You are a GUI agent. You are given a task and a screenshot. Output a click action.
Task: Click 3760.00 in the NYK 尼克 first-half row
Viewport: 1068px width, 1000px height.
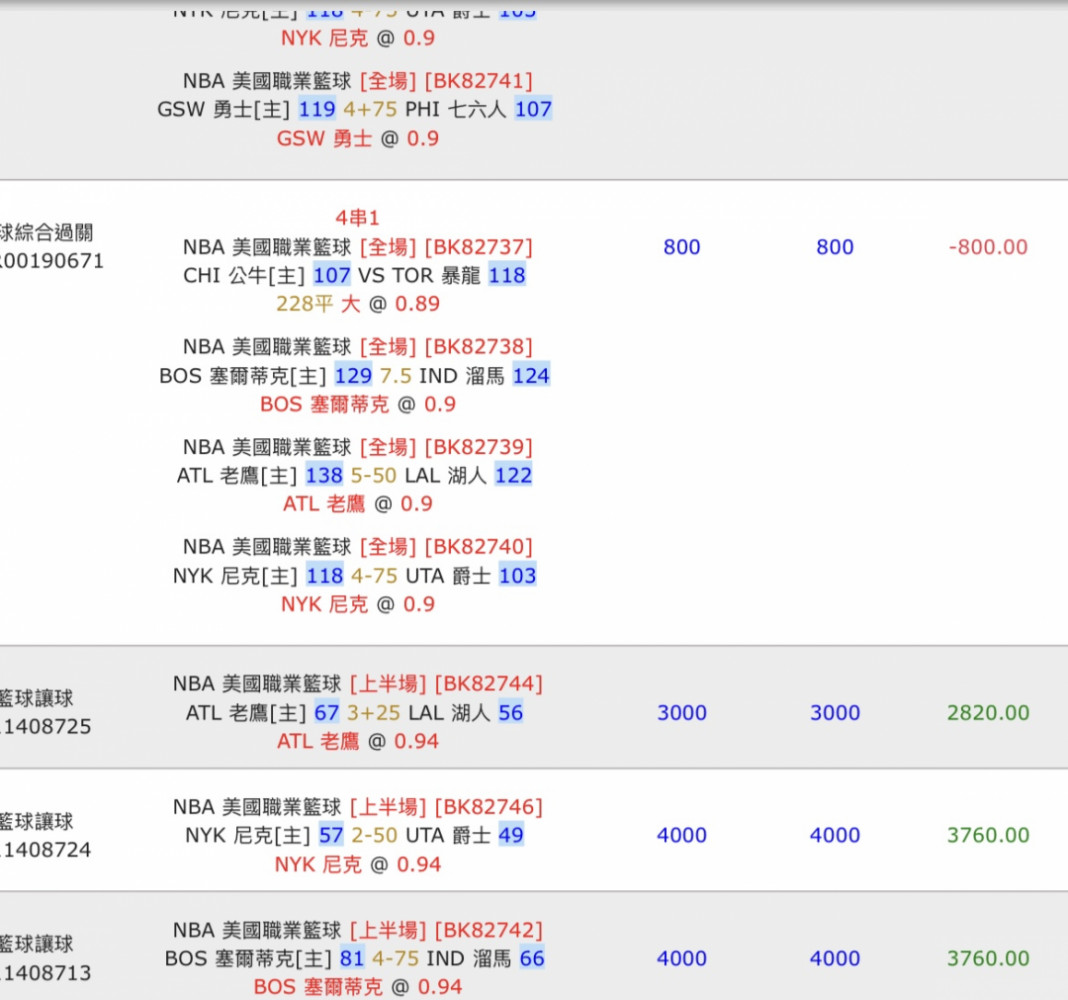(x=988, y=835)
